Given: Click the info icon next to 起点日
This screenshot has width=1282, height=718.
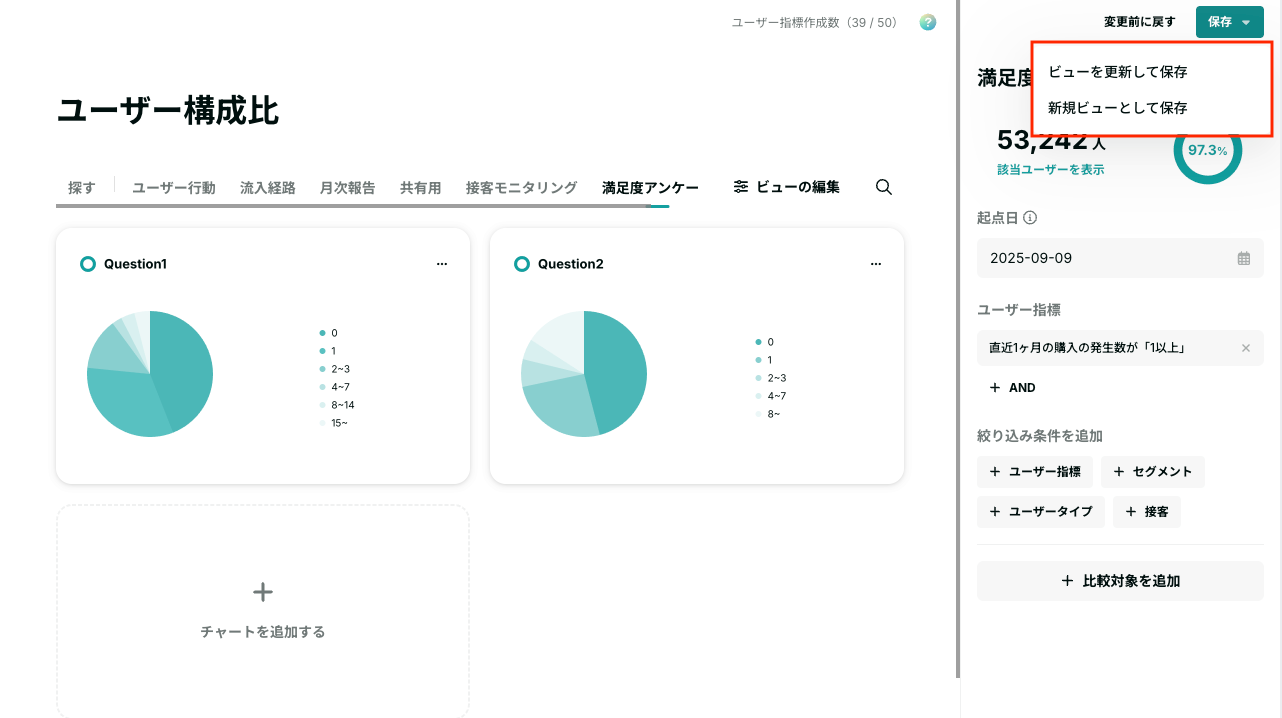Looking at the screenshot, I should [x=1030, y=217].
